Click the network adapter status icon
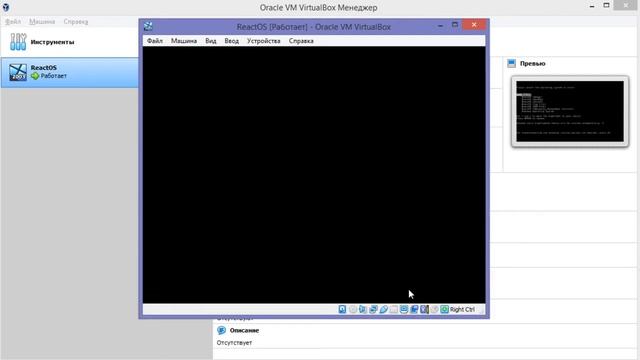This screenshot has height=360, width=640. point(373,309)
